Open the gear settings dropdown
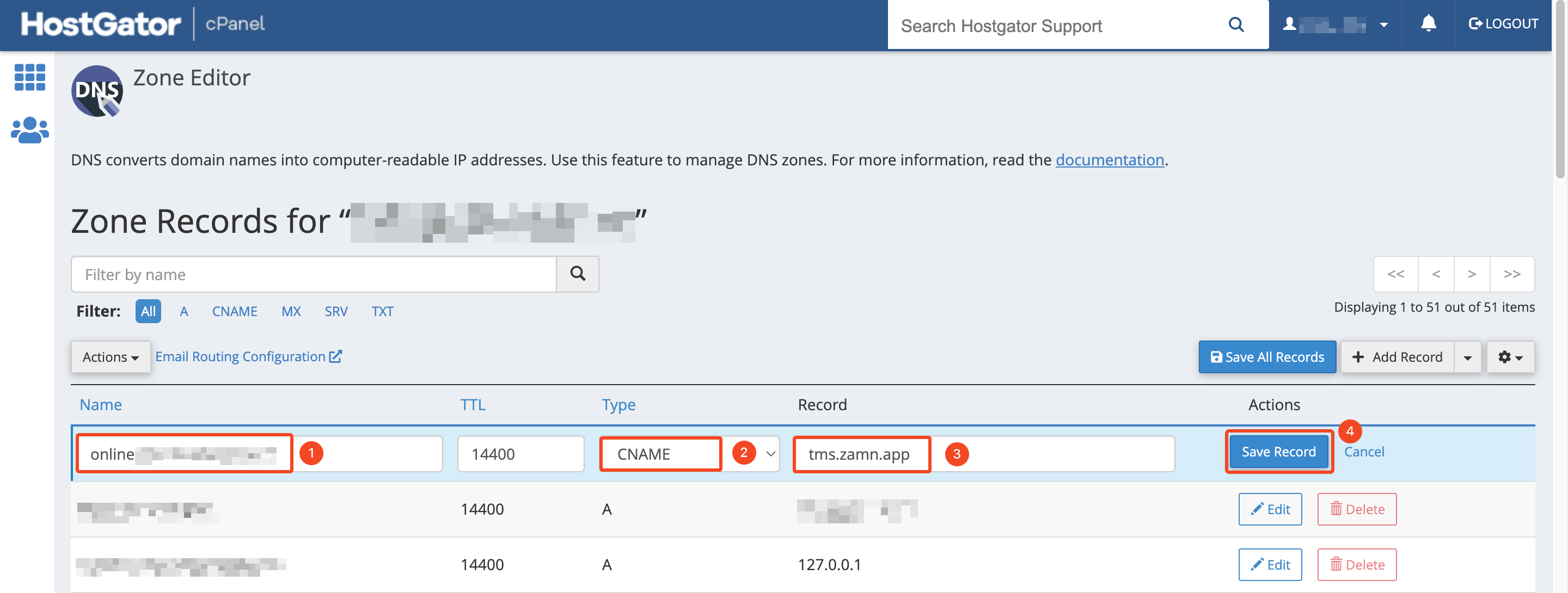Screen dimensions: 1568x593 click(1510, 357)
